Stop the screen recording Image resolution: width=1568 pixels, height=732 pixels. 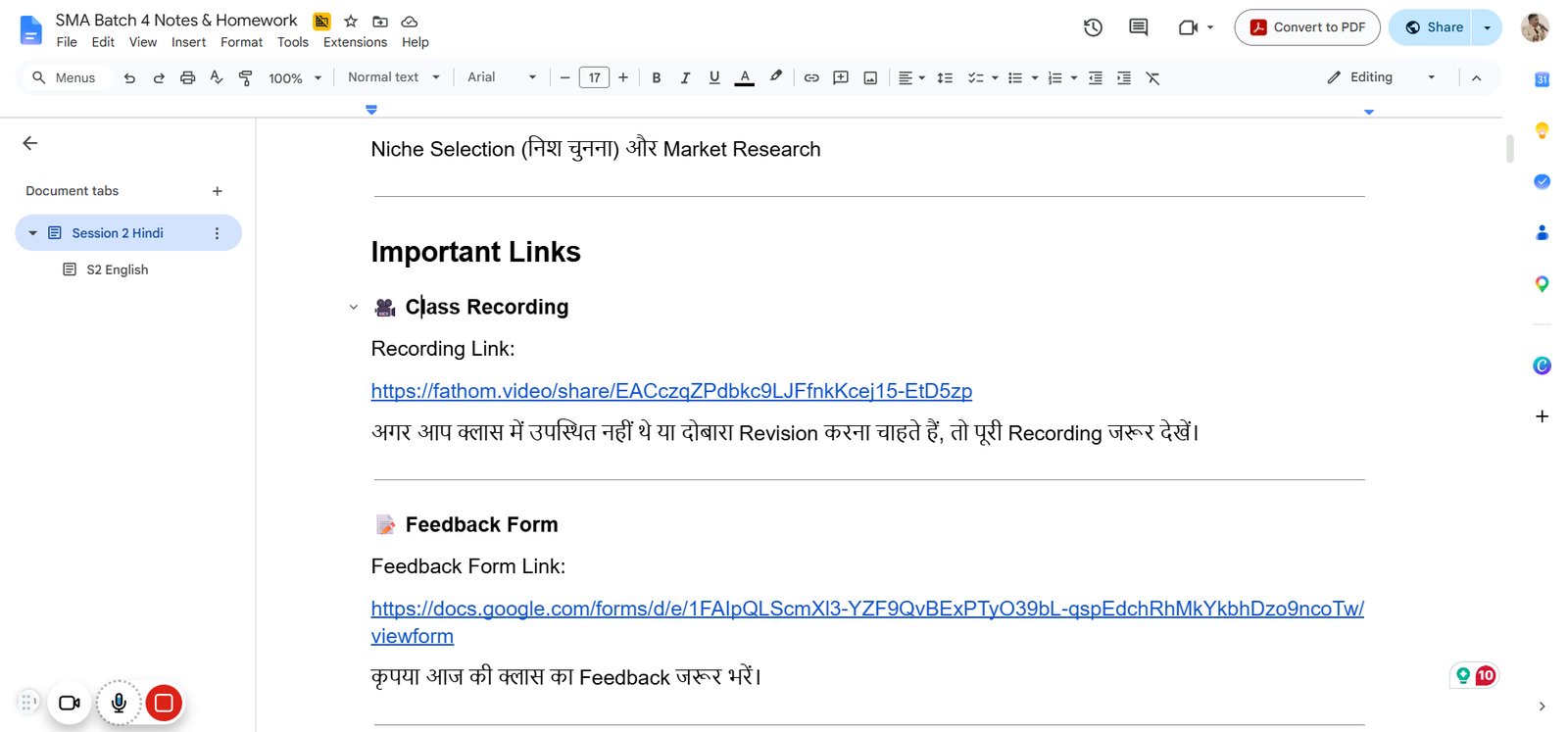[x=165, y=703]
